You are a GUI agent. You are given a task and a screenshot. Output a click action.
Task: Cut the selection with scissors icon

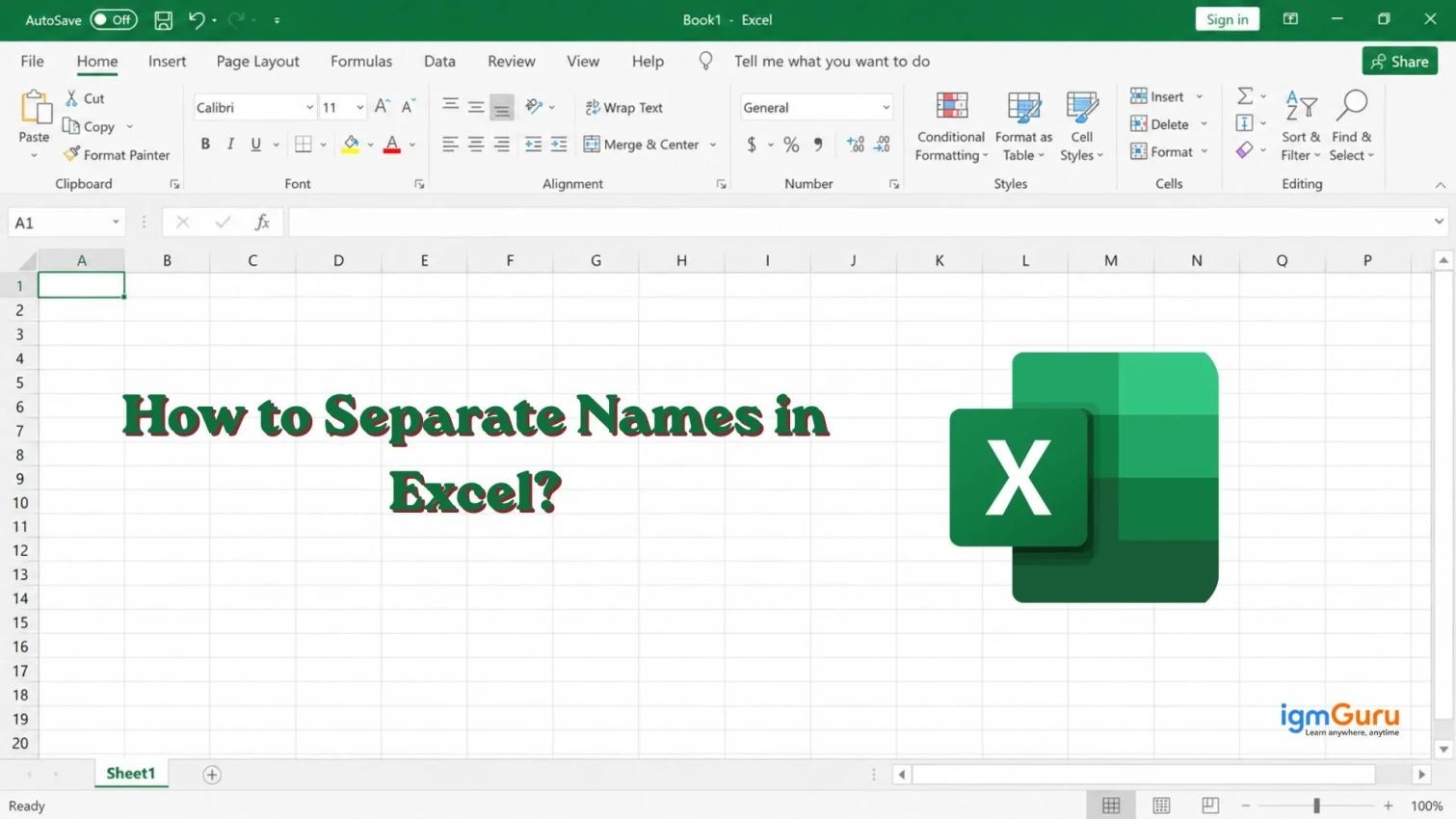click(x=71, y=98)
